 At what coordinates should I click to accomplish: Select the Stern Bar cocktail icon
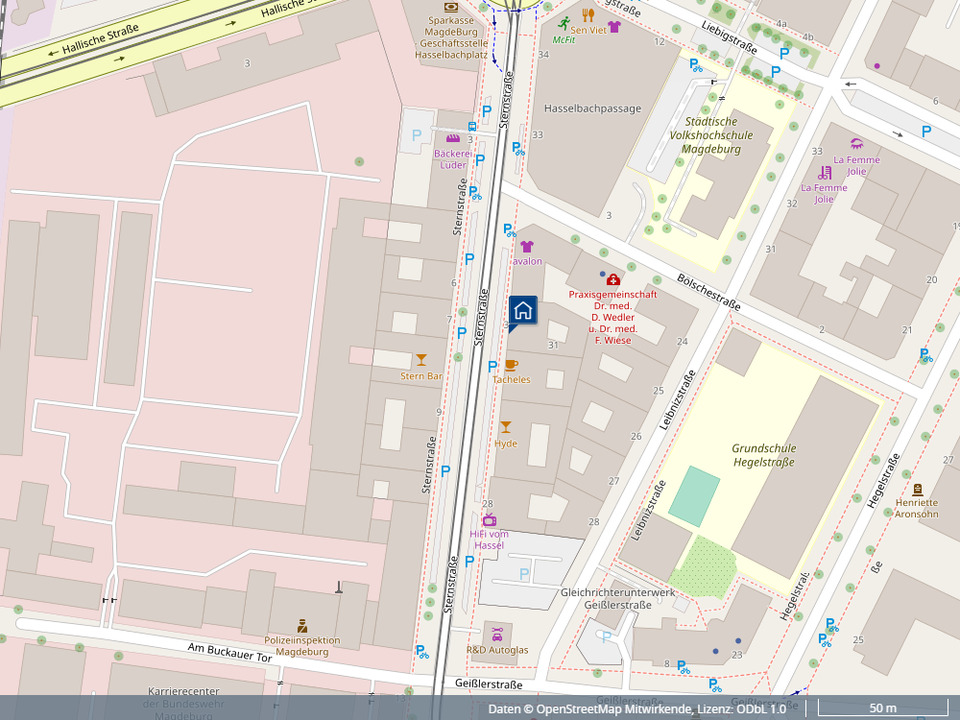point(421,360)
